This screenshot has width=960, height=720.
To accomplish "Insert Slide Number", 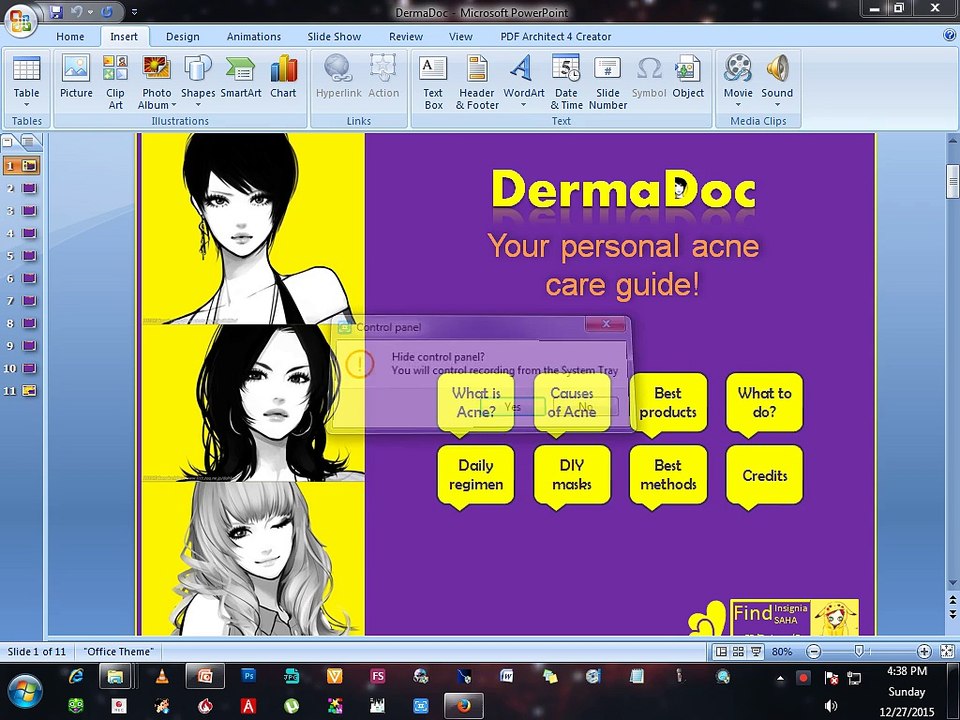I will coord(607,82).
